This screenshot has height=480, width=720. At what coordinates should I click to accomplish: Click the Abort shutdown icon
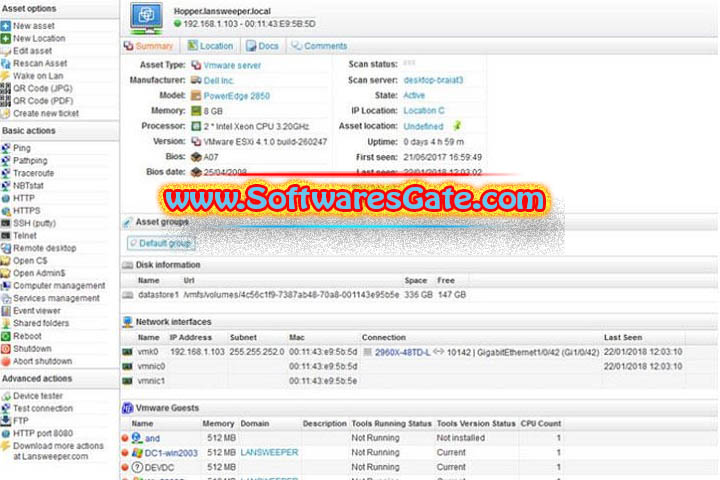tap(6, 361)
